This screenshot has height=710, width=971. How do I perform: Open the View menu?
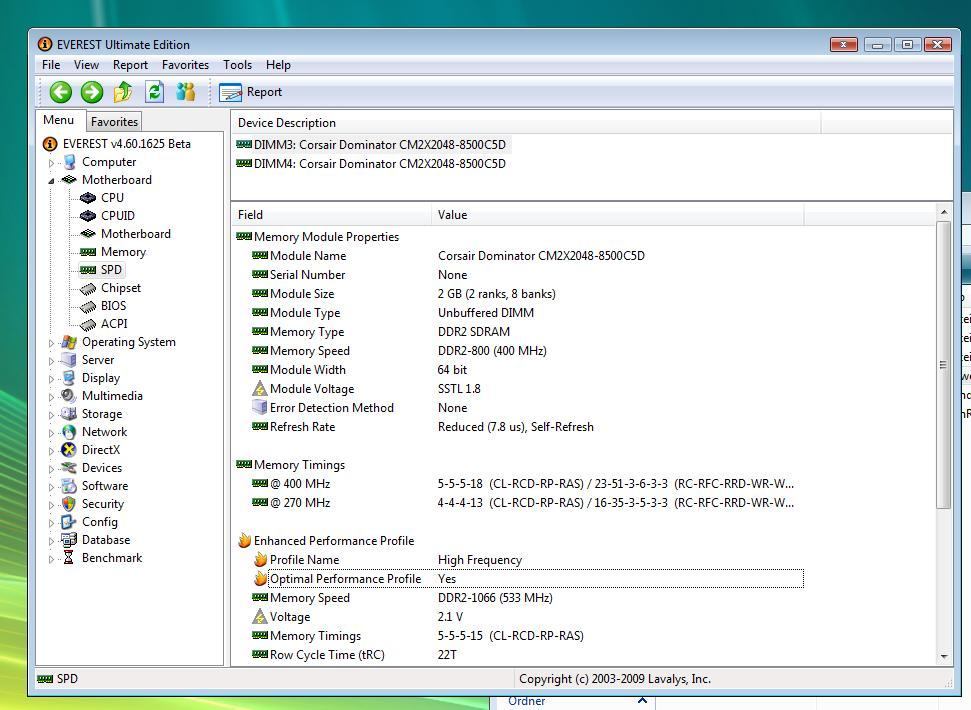coord(86,65)
